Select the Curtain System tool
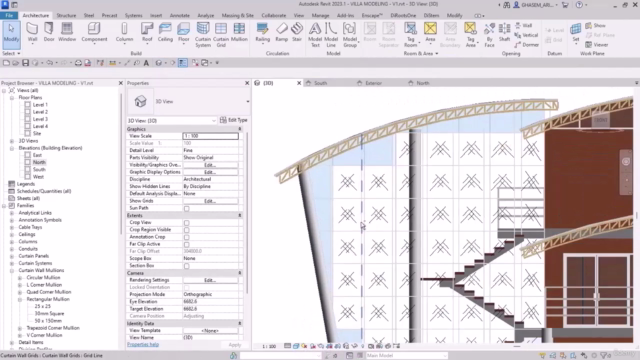This screenshot has width=640, height=360. (203, 35)
